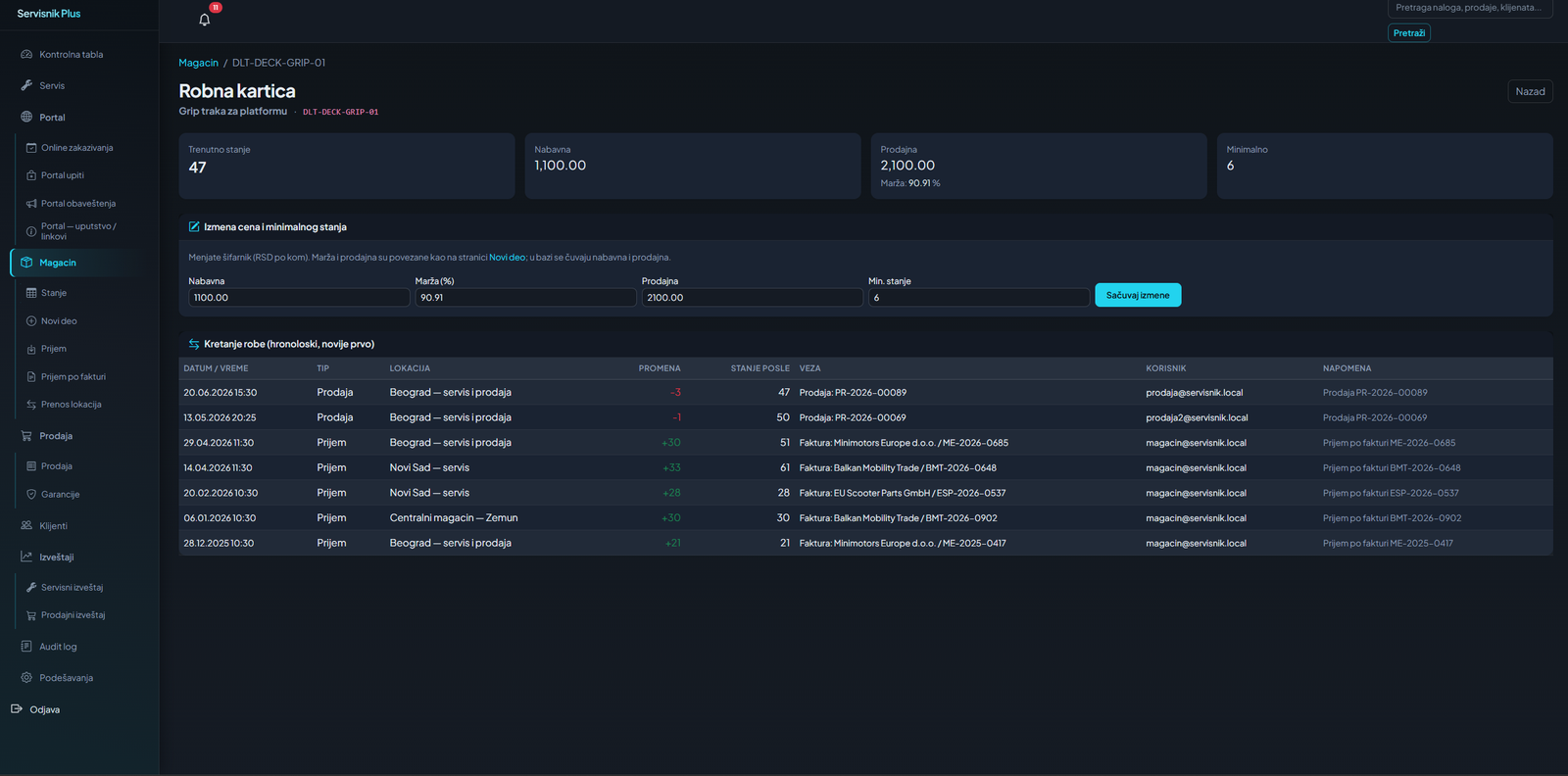Click Prijem po fakturi ME-2025-0417 note
1568x776 pixels.
(x=1388, y=543)
